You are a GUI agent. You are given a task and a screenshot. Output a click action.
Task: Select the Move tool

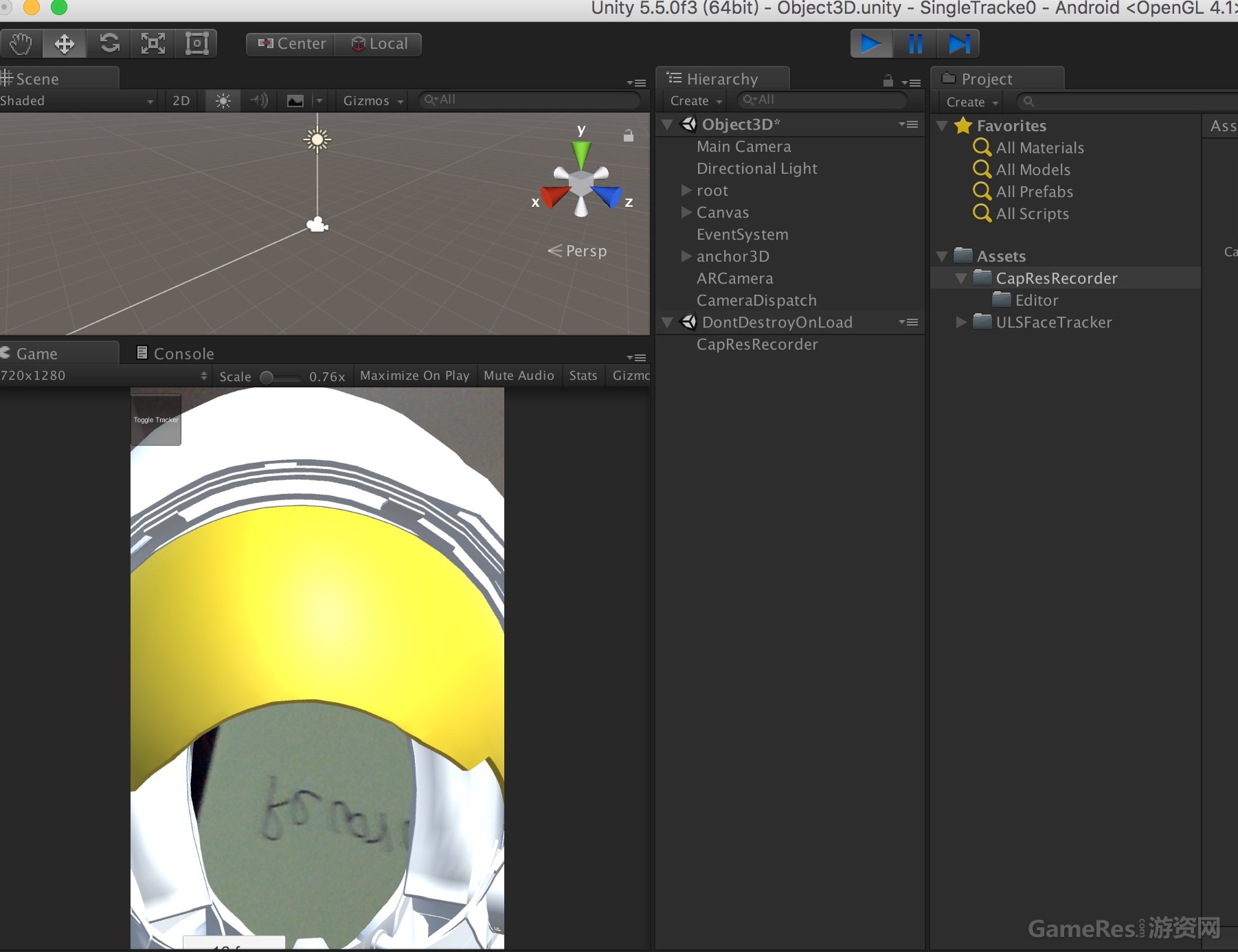point(64,44)
